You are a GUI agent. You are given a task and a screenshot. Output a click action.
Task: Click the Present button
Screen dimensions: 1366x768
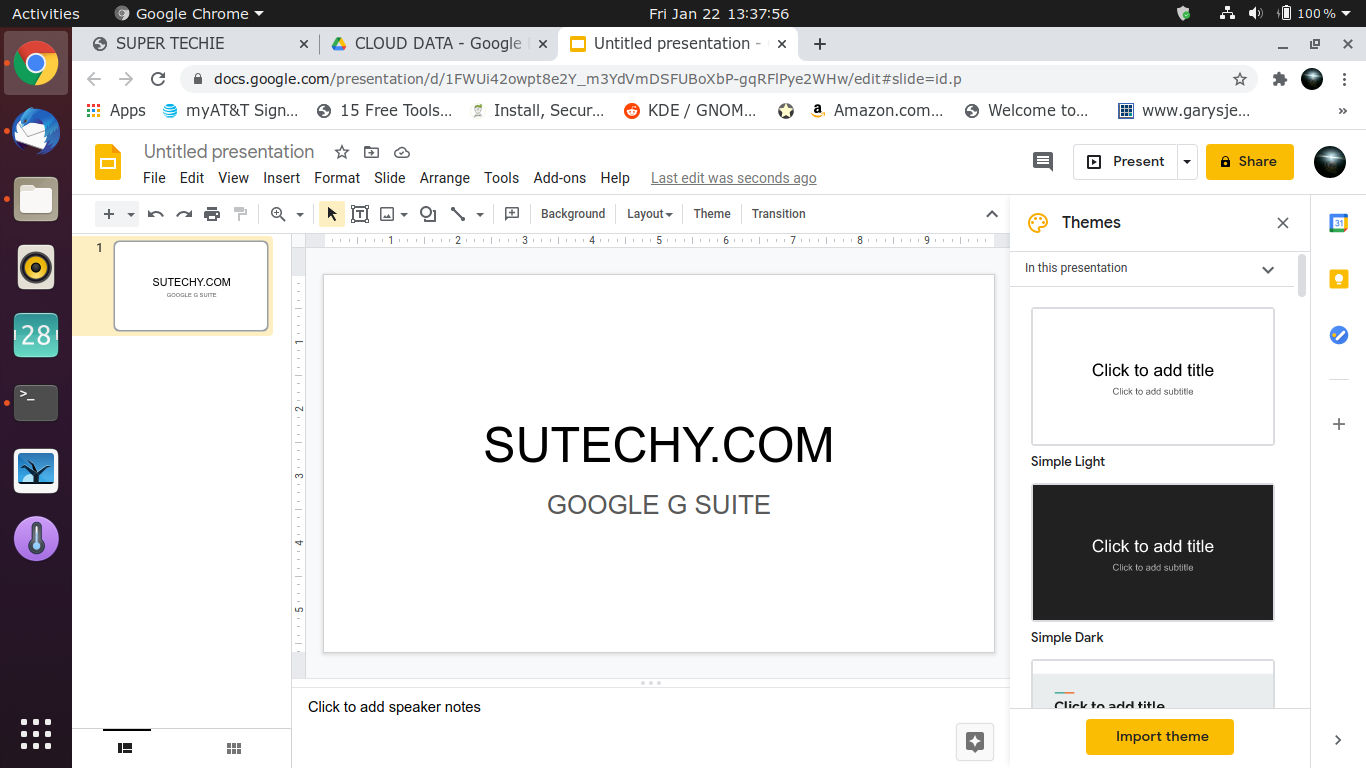1126,161
